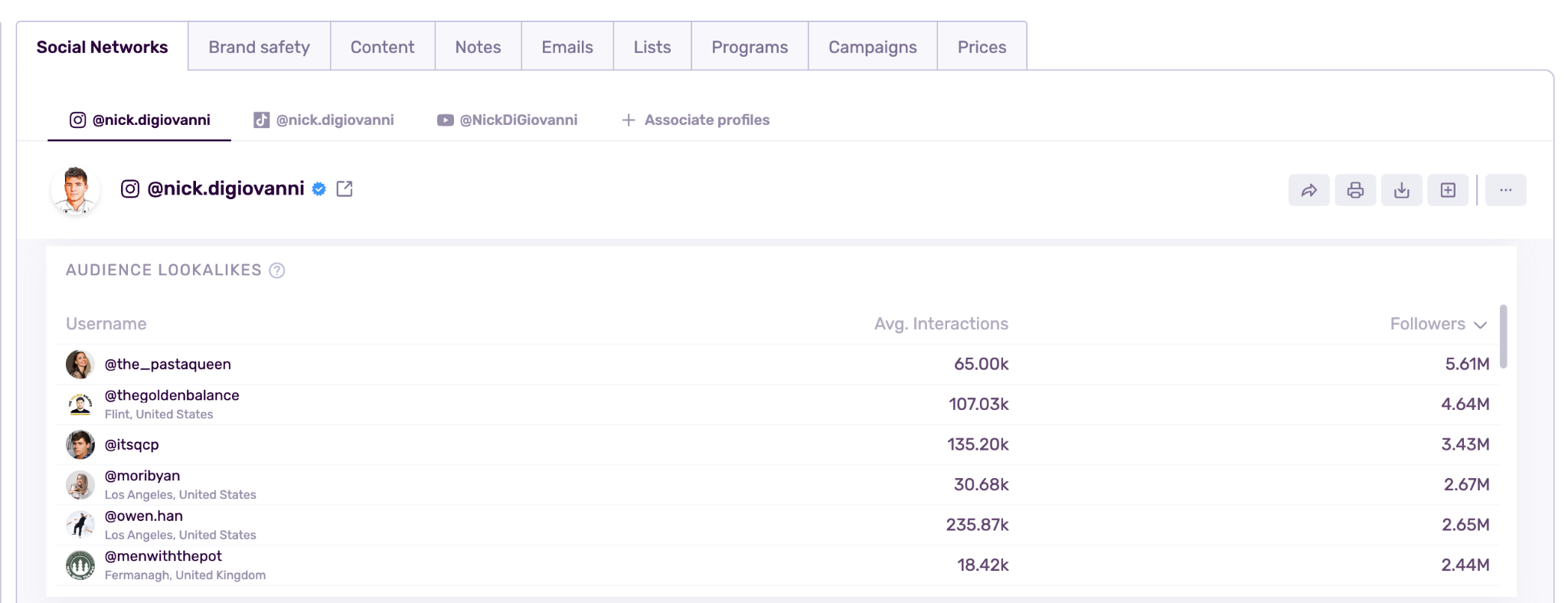This screenshot has width=1568, height=603.
Task: Click the add-to-list plus square icon
Action: click(1448, 190)
